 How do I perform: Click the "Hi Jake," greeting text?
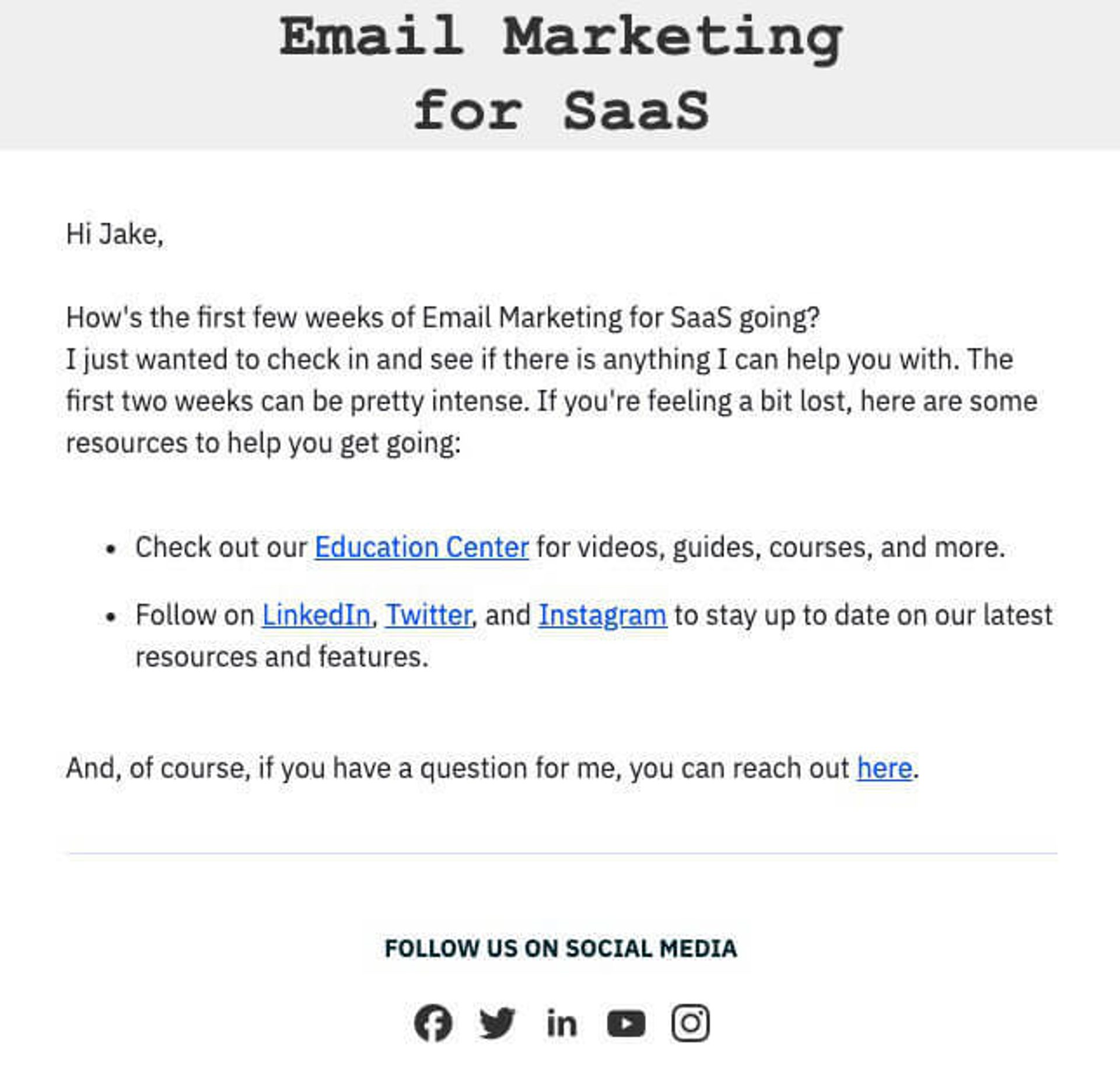pyautogui.click(x=115, y=234)
